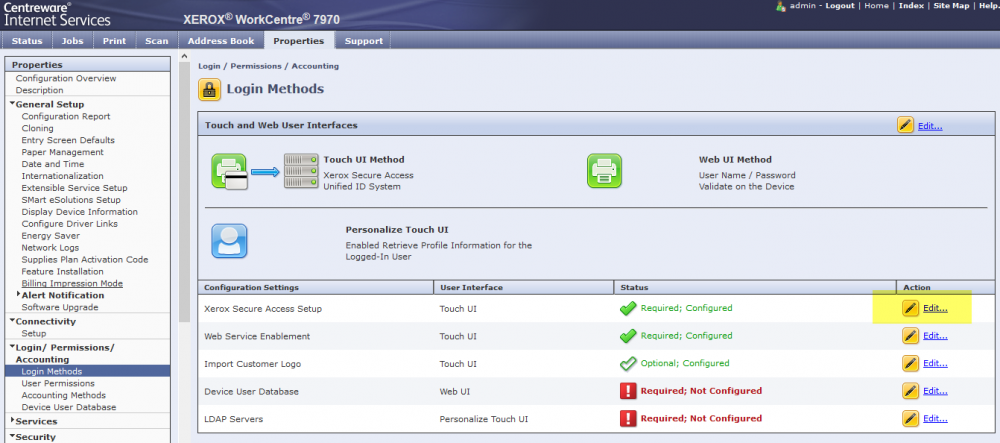1000x443 pixels.
Task: Collapse the Connectivity section
Action: click(x=12, y=321)
